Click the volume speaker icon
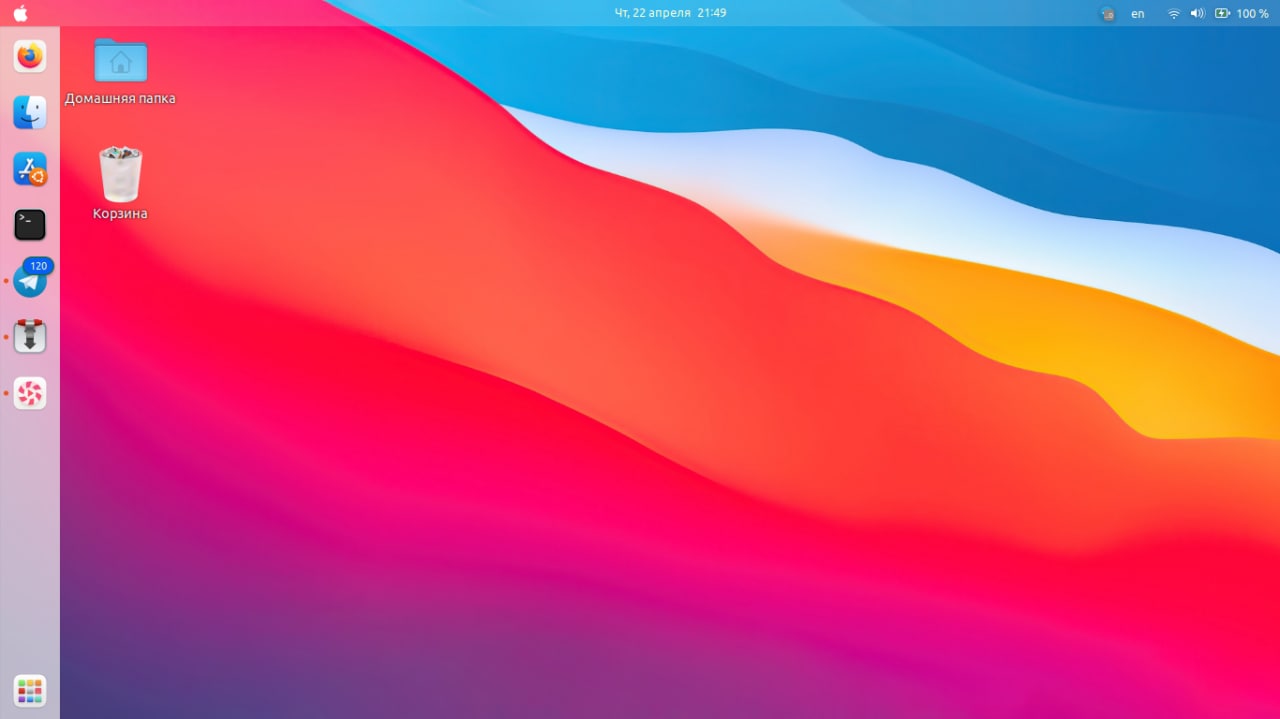 coord(1198,14)
